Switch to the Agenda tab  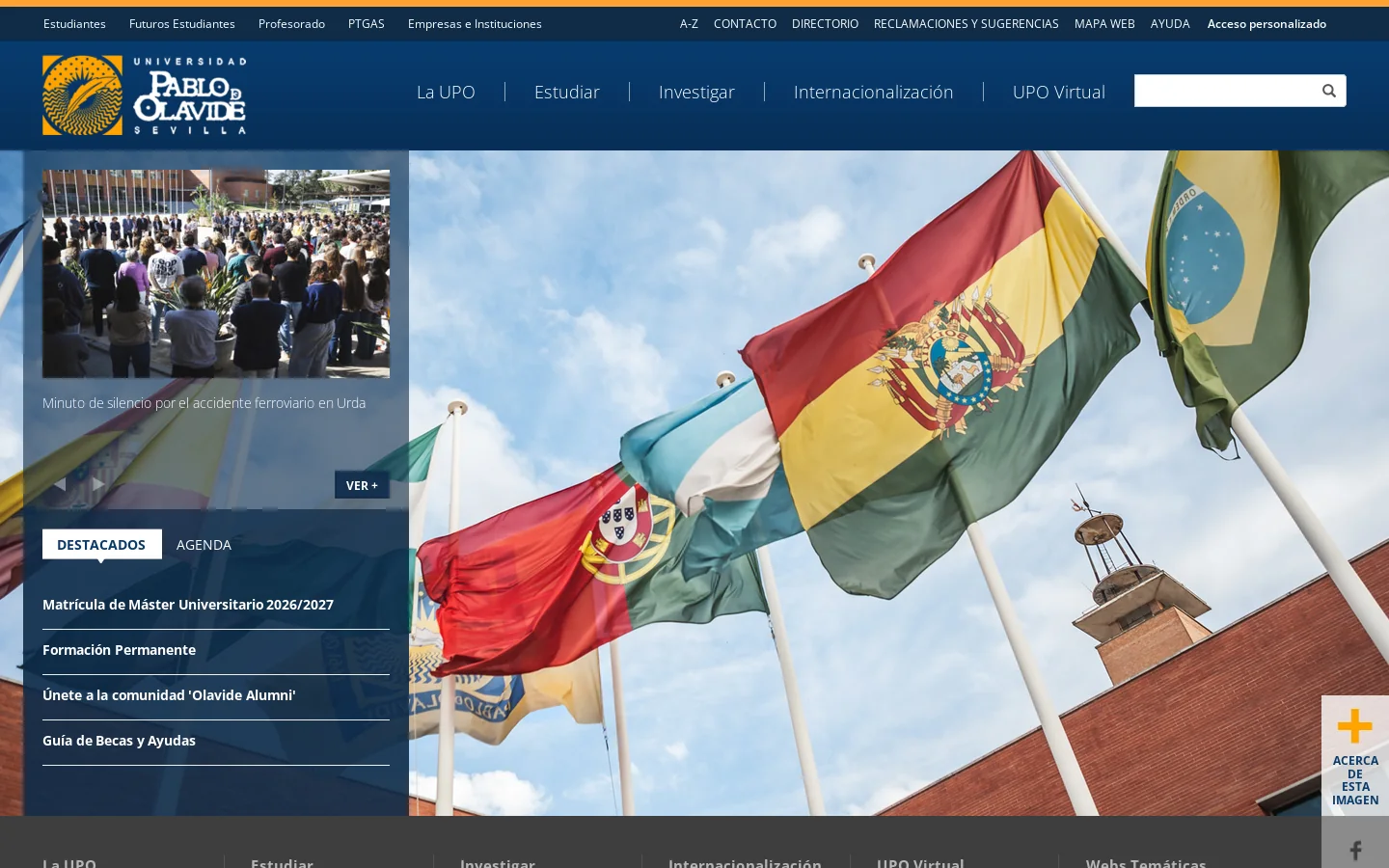[x=204, y=544]
